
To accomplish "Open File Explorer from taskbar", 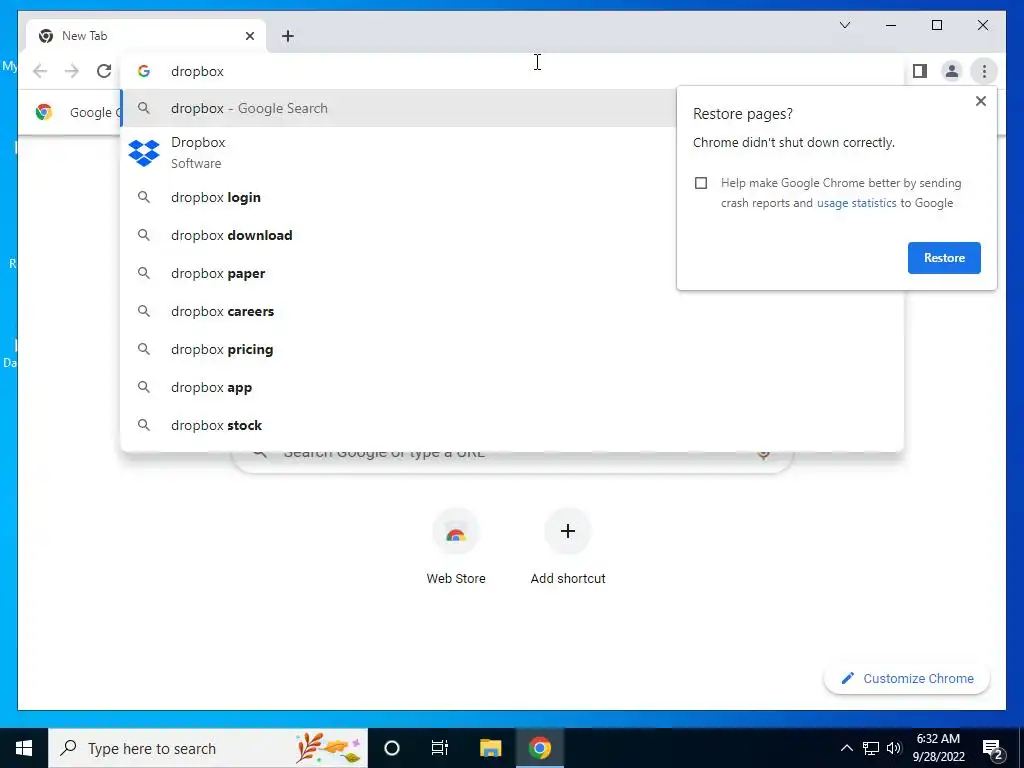I will (490, 748).
